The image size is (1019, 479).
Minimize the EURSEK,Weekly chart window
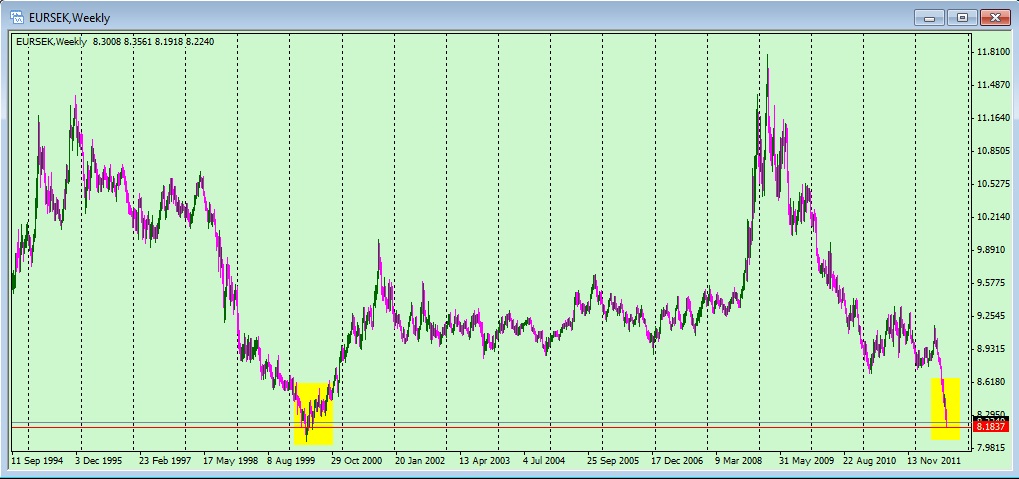point(929,18)
